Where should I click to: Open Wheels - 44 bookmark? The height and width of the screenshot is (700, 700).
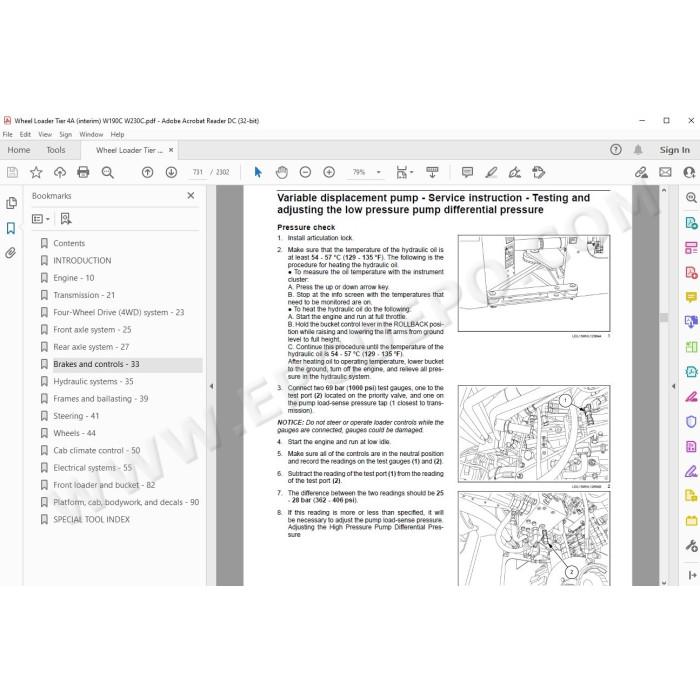74,433
